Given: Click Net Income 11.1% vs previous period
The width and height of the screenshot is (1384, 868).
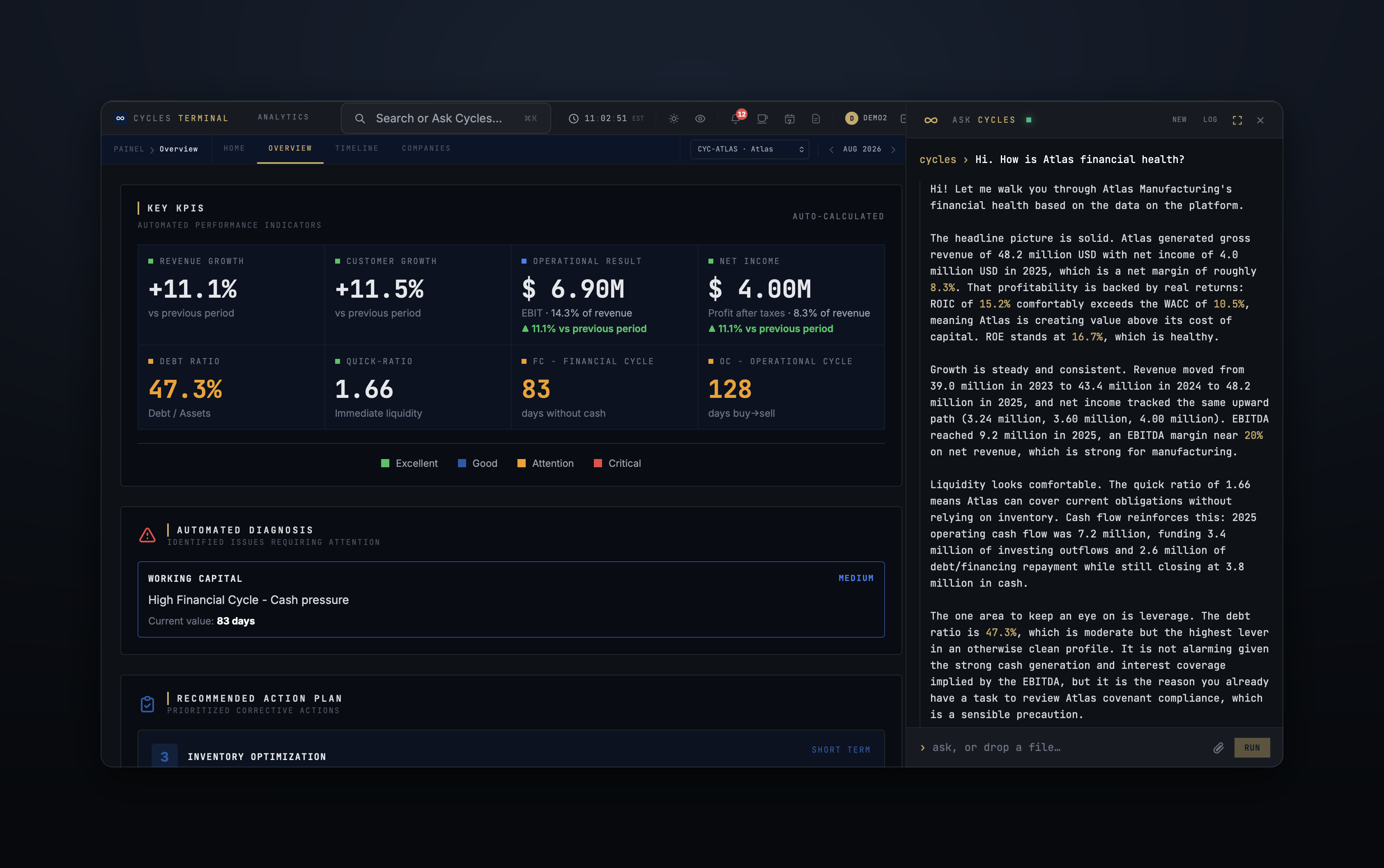Looking at the screenshot, I should click(770, 328).
